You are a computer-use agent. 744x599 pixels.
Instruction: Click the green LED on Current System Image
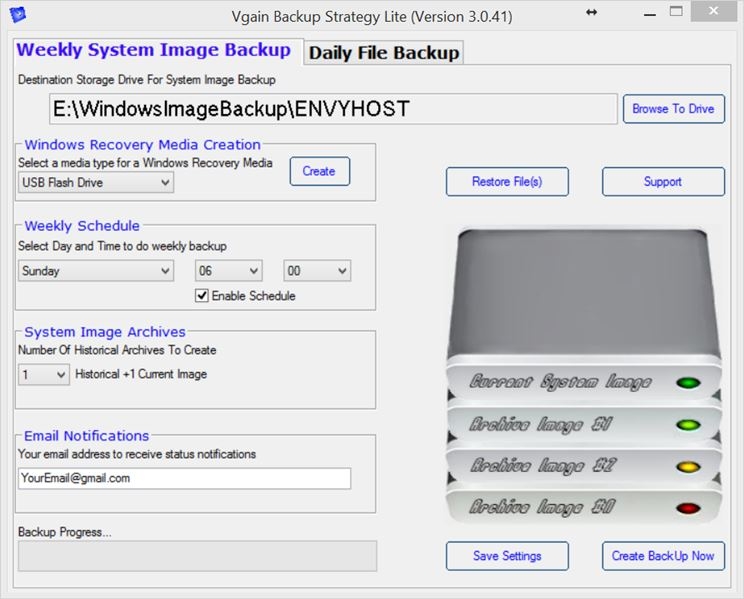(687, 383)
